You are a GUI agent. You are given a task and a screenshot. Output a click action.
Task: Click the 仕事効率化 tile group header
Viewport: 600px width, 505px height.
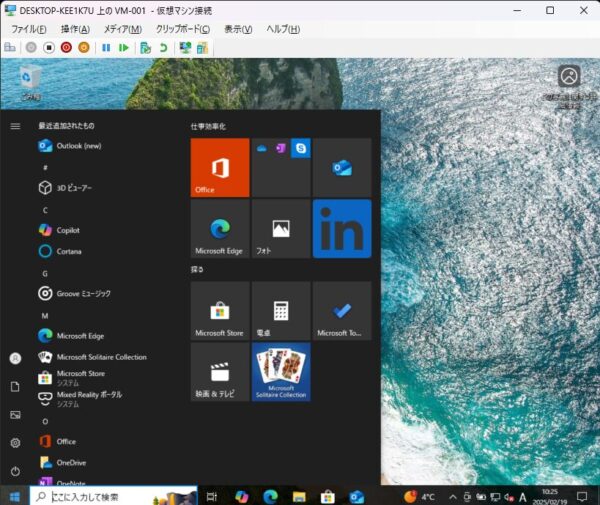[x=208, y=126]
